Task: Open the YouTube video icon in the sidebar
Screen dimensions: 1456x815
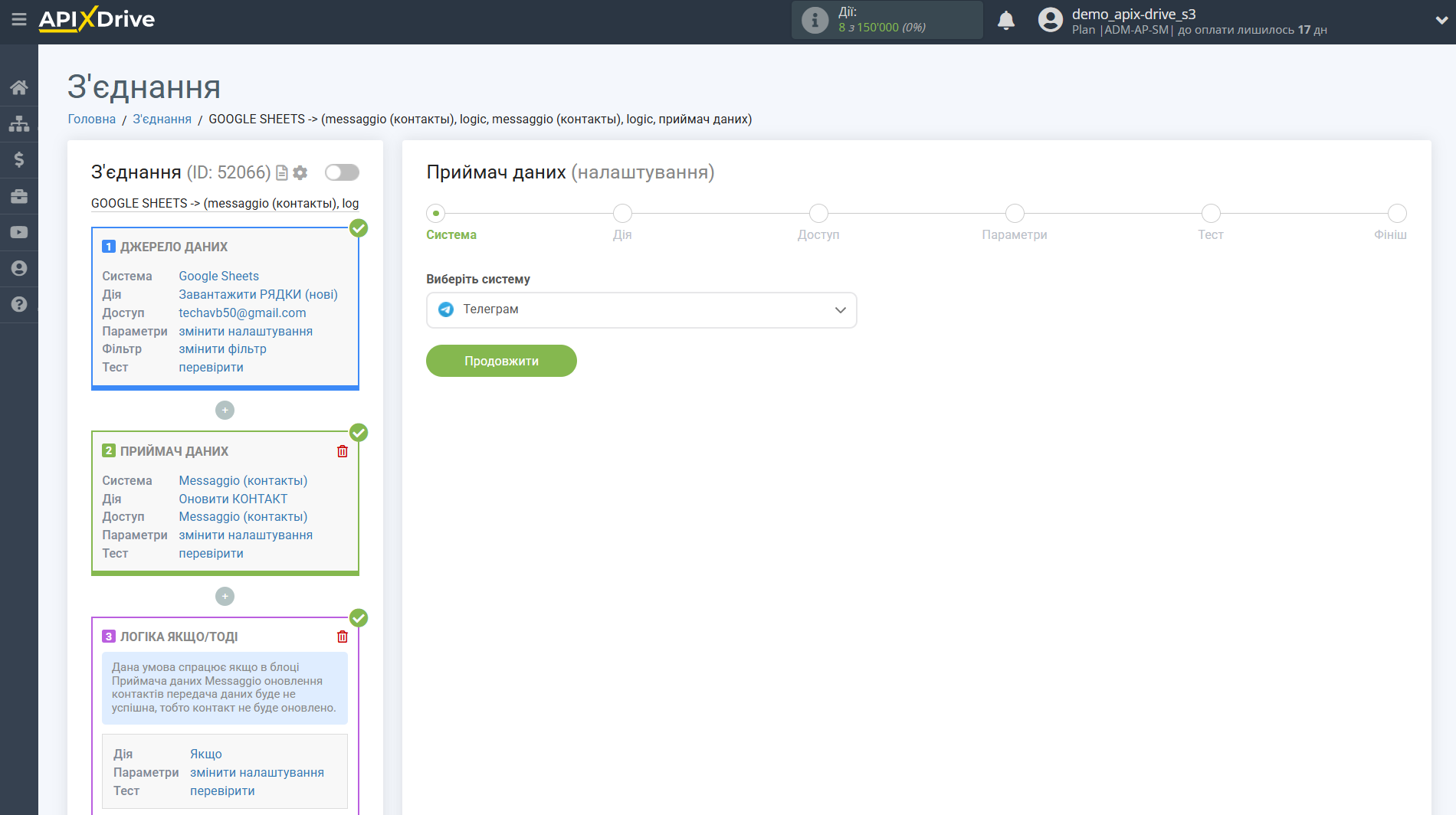Action: tap(19, 232)
